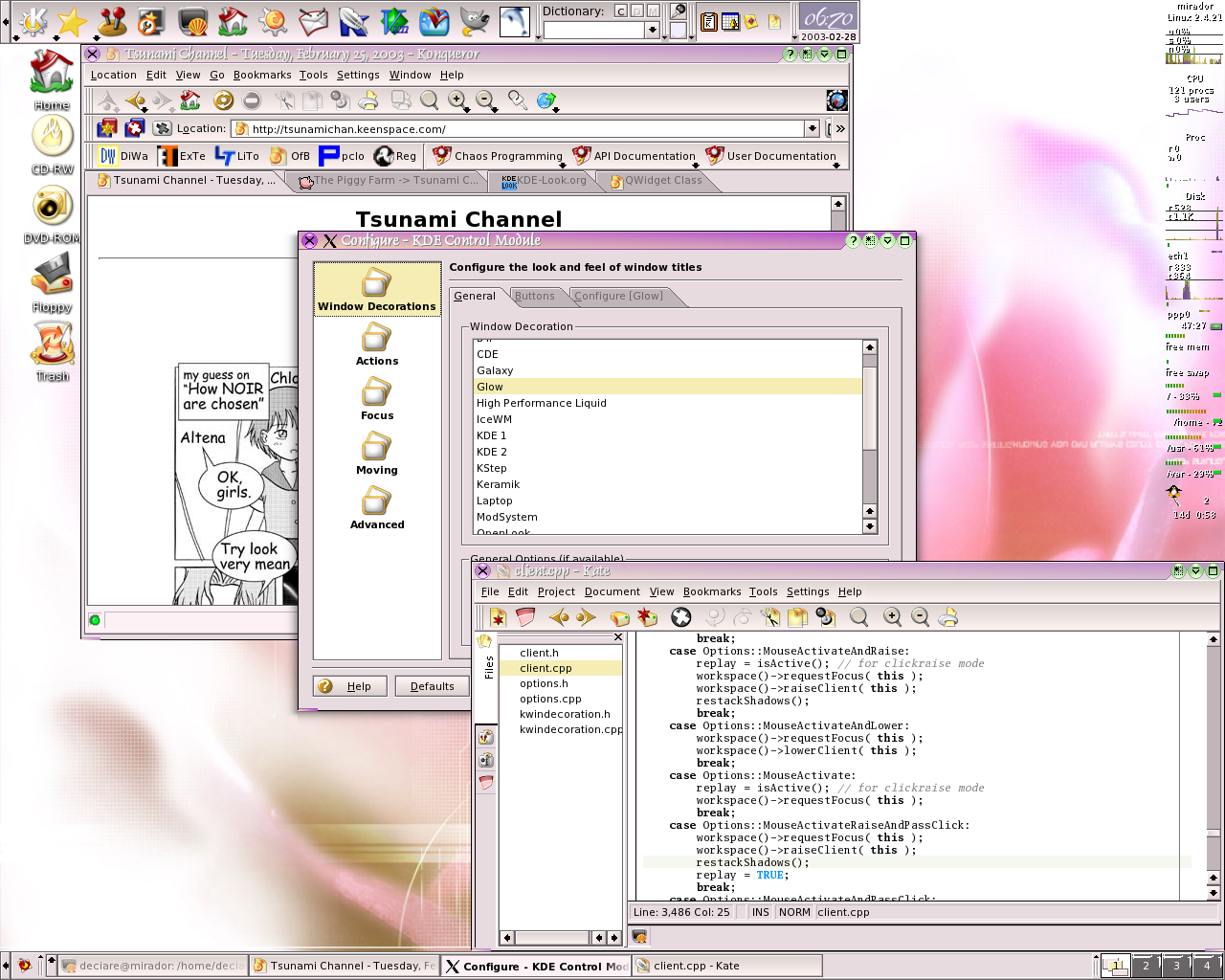Open Konqueror's zoom-in icon dropdown
1225x980 pixels.
tap(468, 111)
